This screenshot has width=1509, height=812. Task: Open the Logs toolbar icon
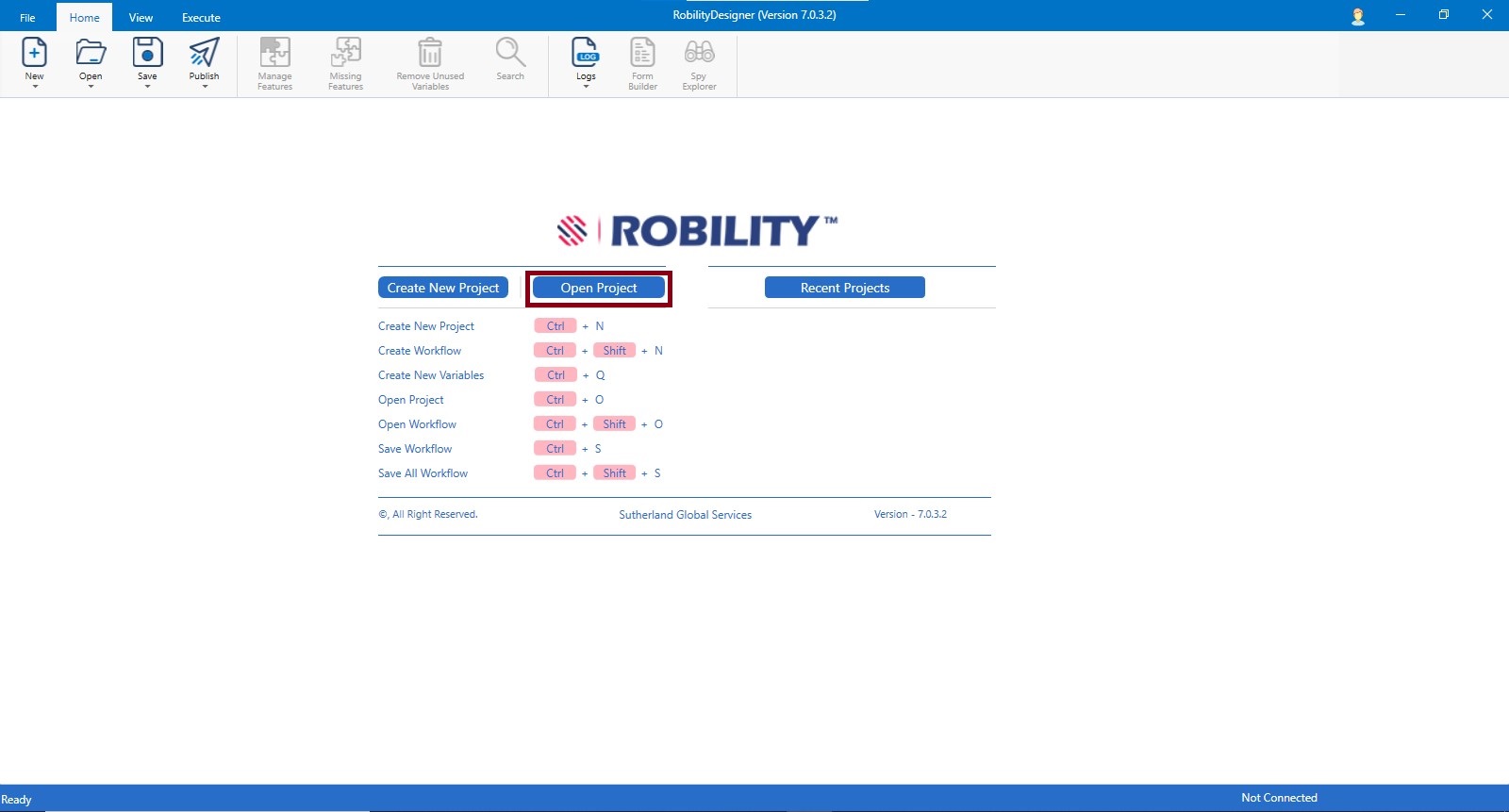(x=586, y=52)
